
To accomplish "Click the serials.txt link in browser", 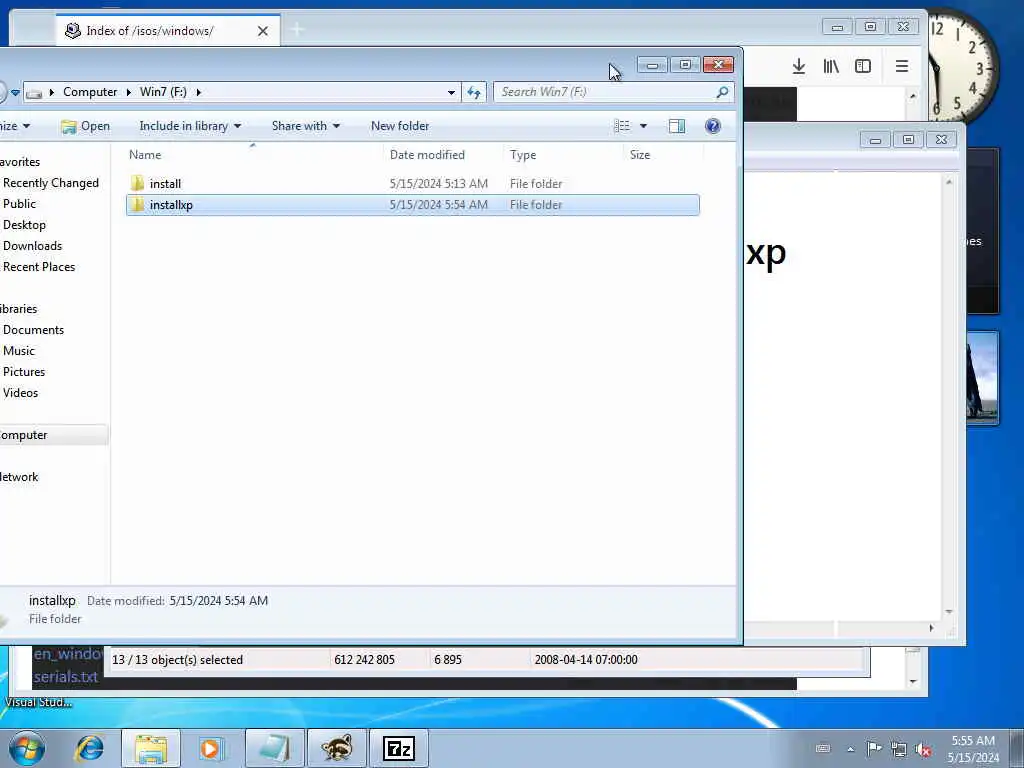I will click(66, 677).
